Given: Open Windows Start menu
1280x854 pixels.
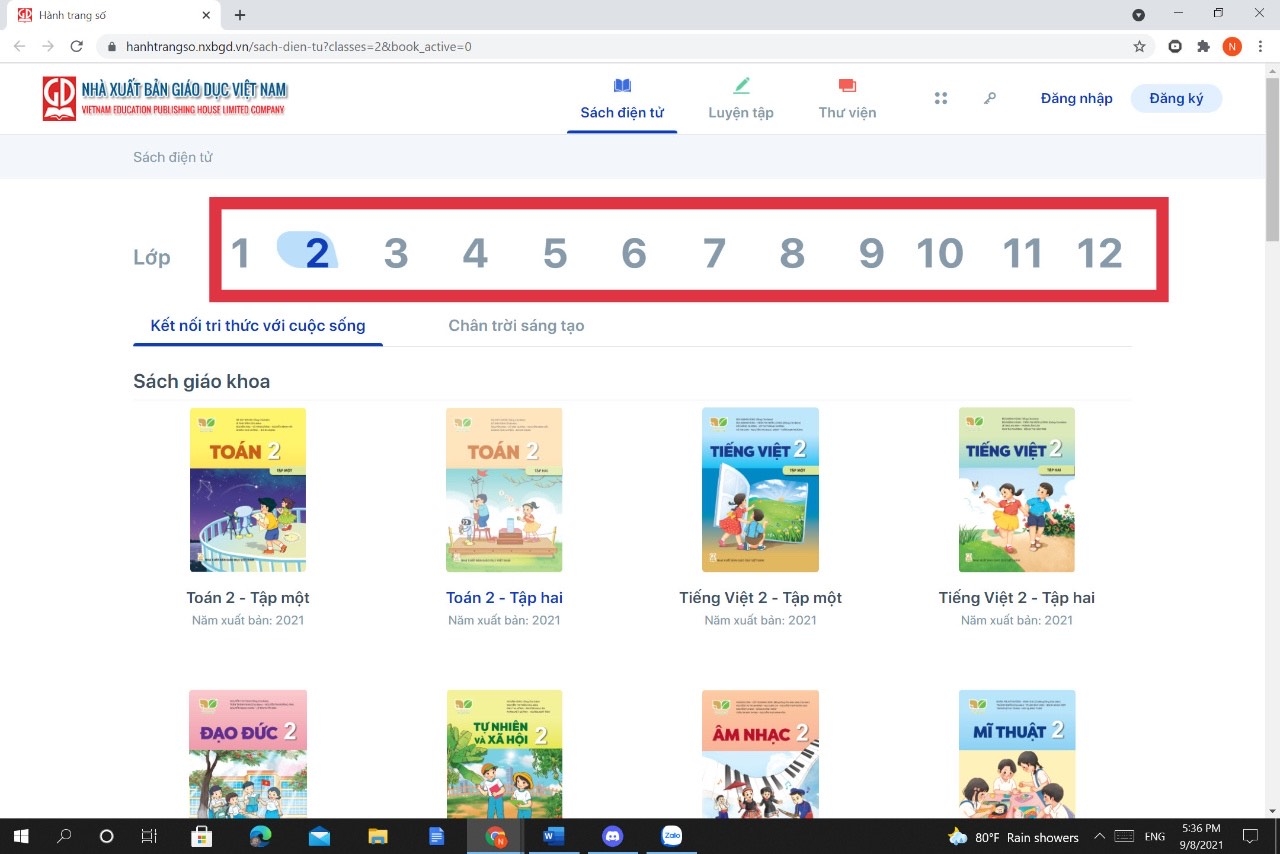Looking at the screenshot, I should coord(20,836).
